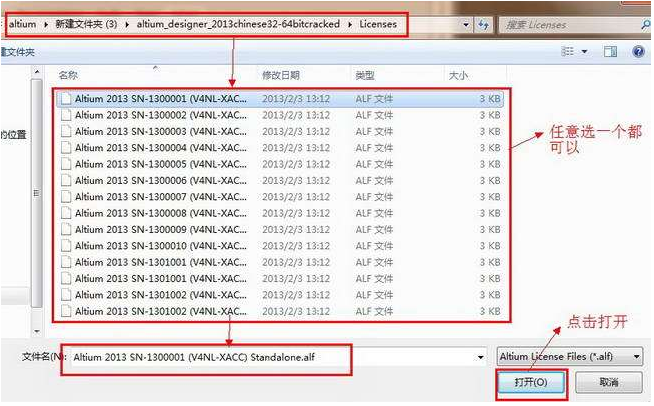Select file Altium 2013 SN-1300003
654x406 pixels.
280,131
